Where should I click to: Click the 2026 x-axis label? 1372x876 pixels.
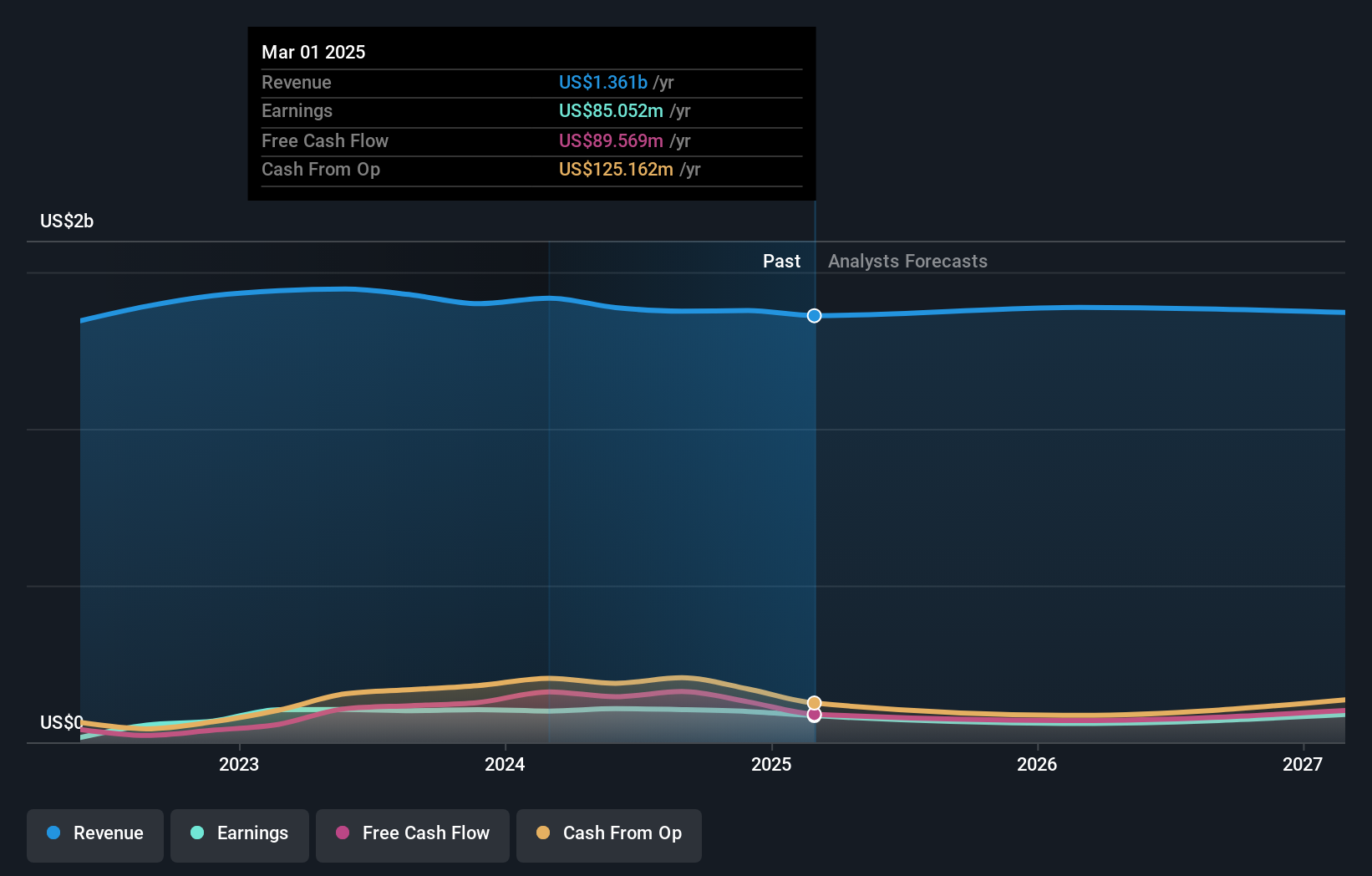coord(1037,764)
